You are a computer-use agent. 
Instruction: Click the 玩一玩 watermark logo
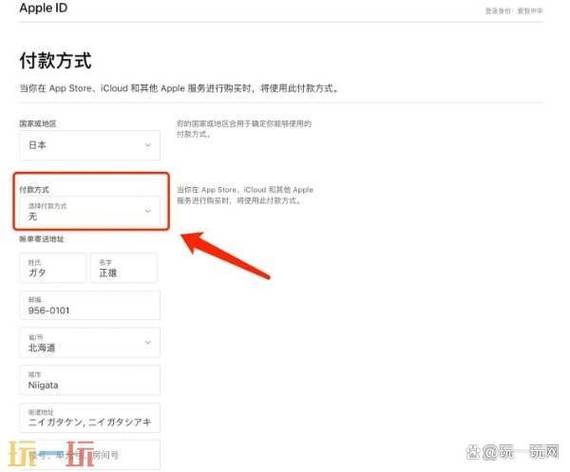pos(52,454)
